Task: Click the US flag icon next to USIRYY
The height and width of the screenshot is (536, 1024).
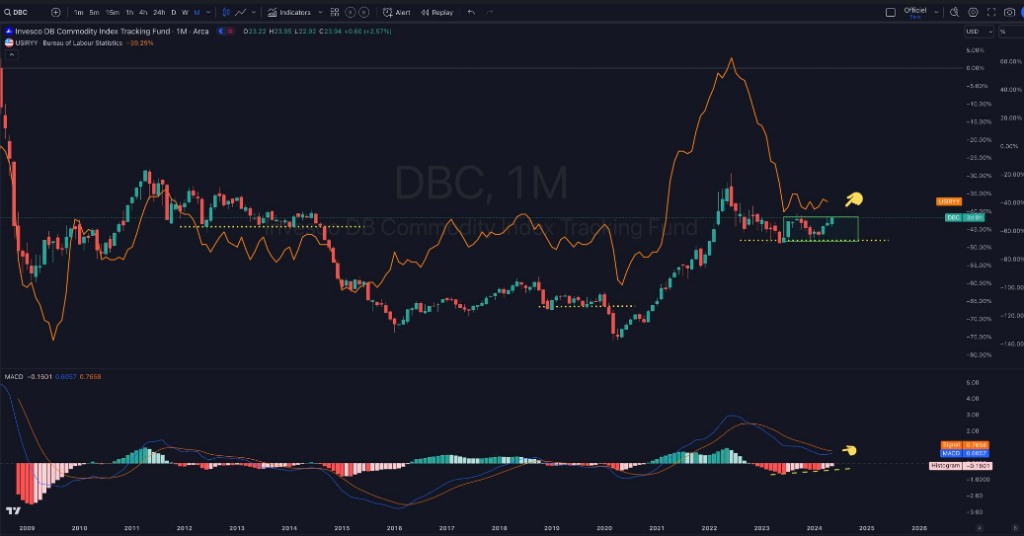Action: click(x=8, y=43)
